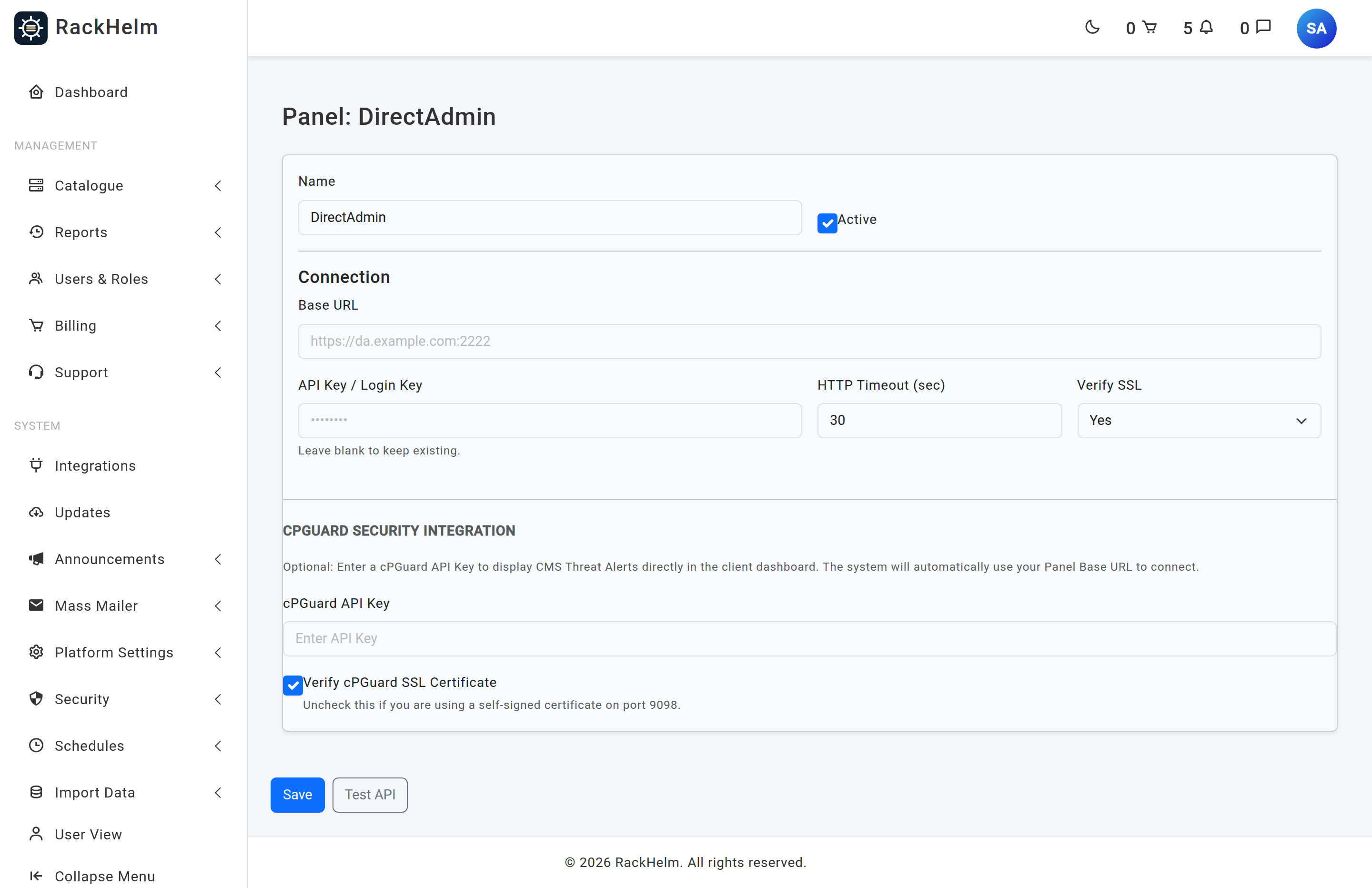The height and width of the screenshot is (888, 1372).
Task: Click the Announcements megaphone icon
Action: (36, 559)
